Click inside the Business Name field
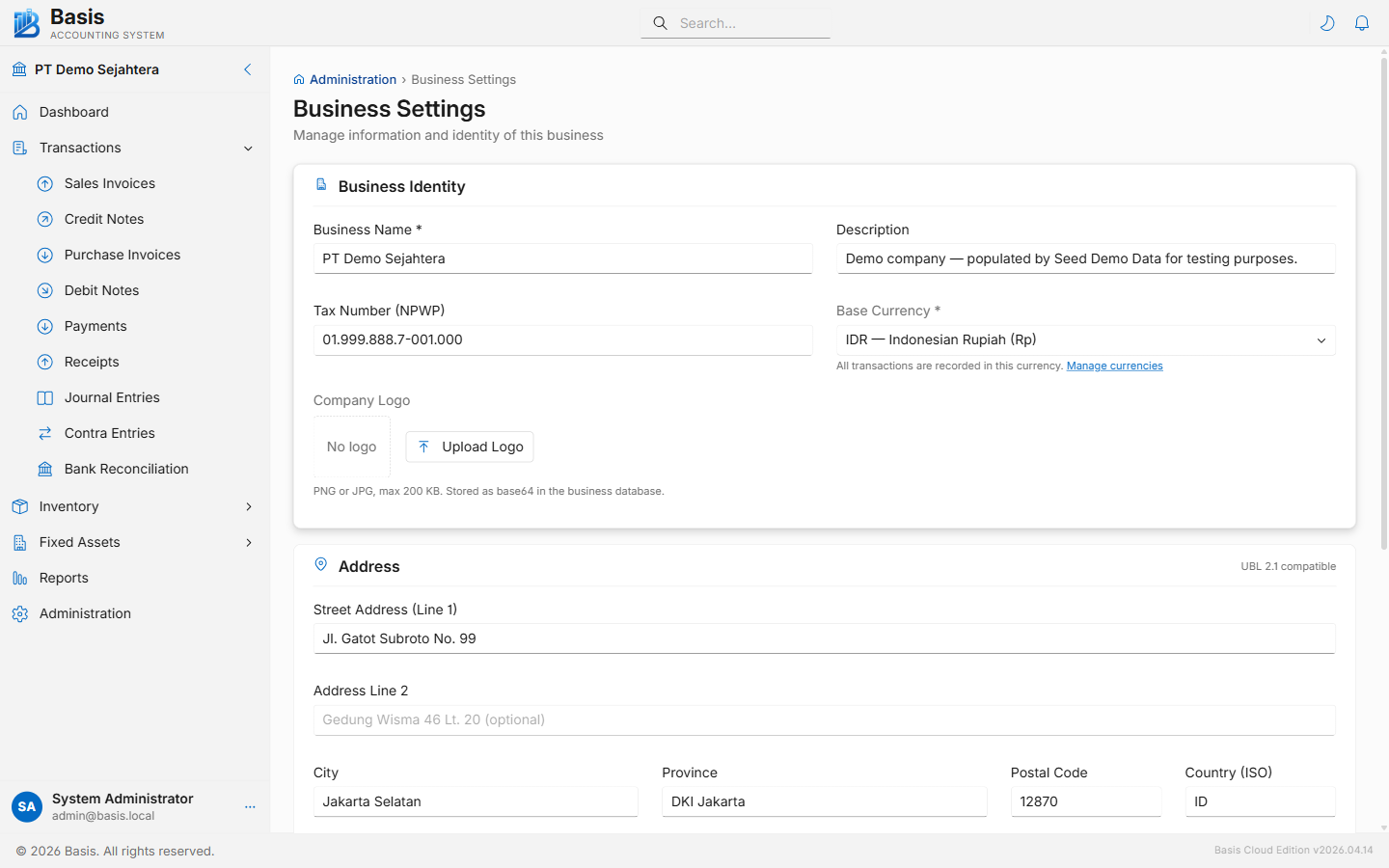 click(x=562, y=258)
